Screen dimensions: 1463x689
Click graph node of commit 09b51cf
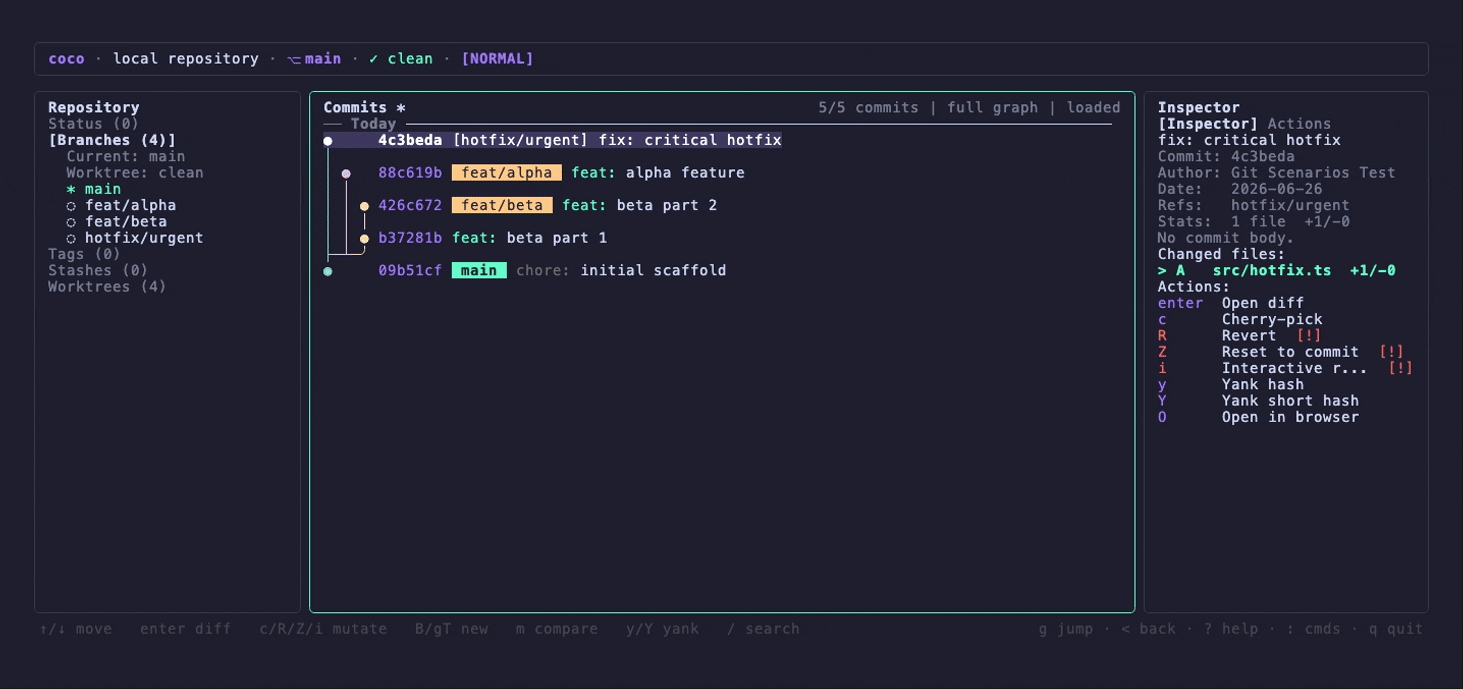(x=328, y=271)
